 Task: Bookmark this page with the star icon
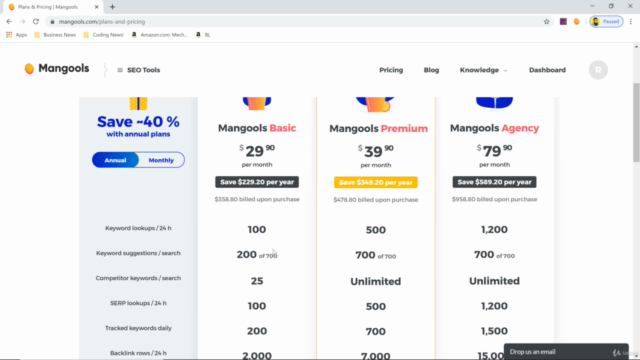pos(547,22)
